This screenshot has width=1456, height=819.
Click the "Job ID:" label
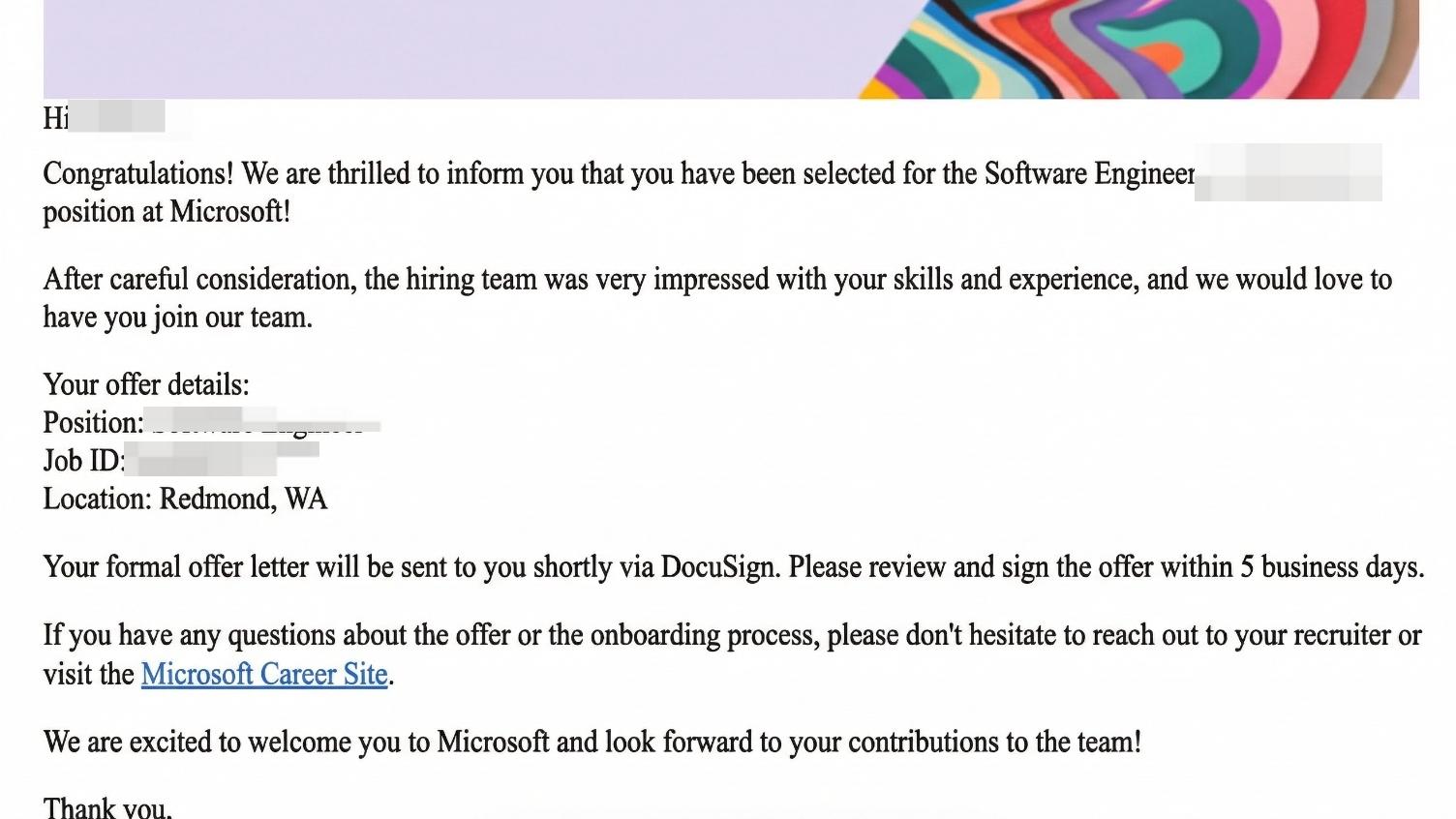[83, 461]
